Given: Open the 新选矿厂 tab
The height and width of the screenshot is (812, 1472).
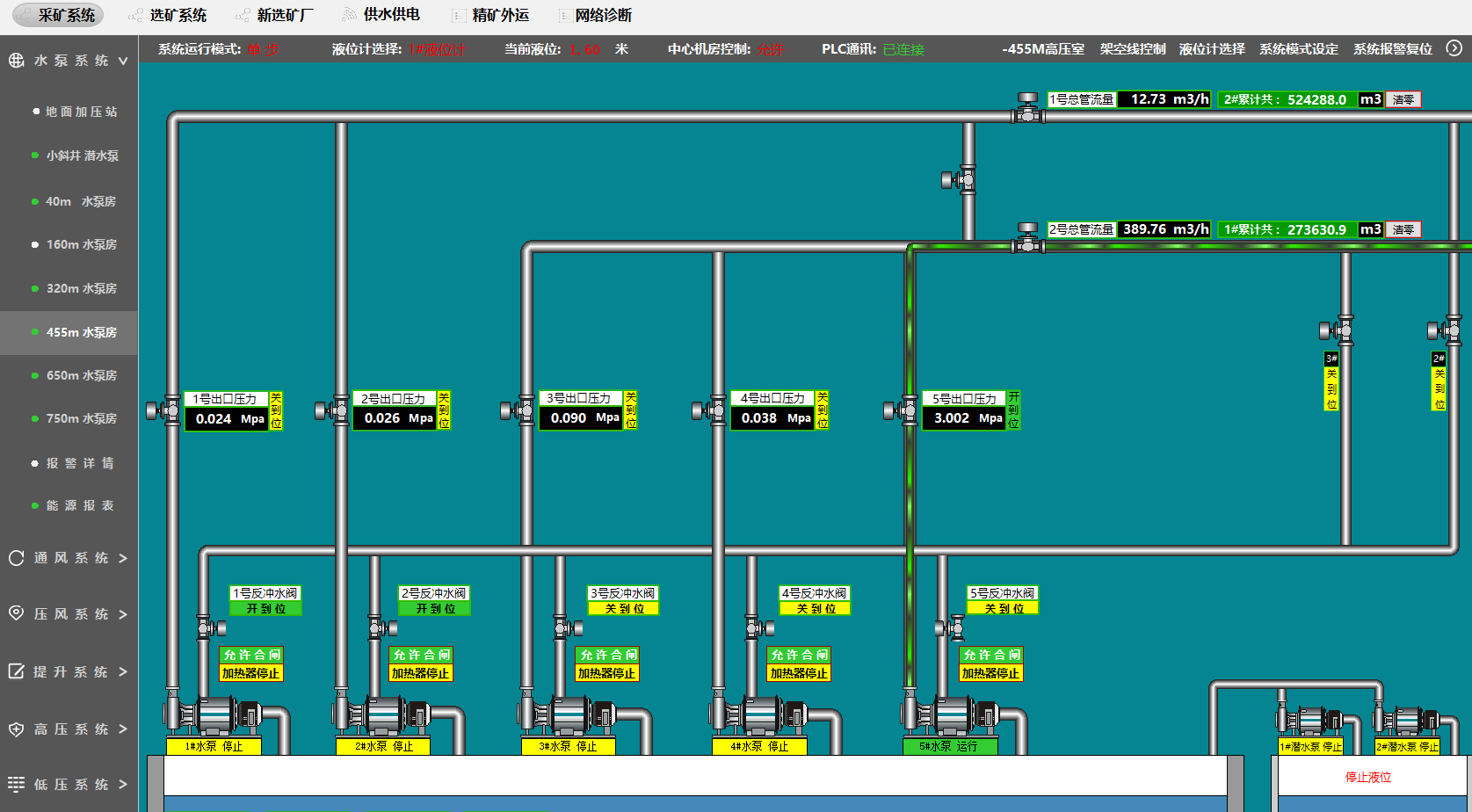Looking at the screenshot, I should 275,15.
